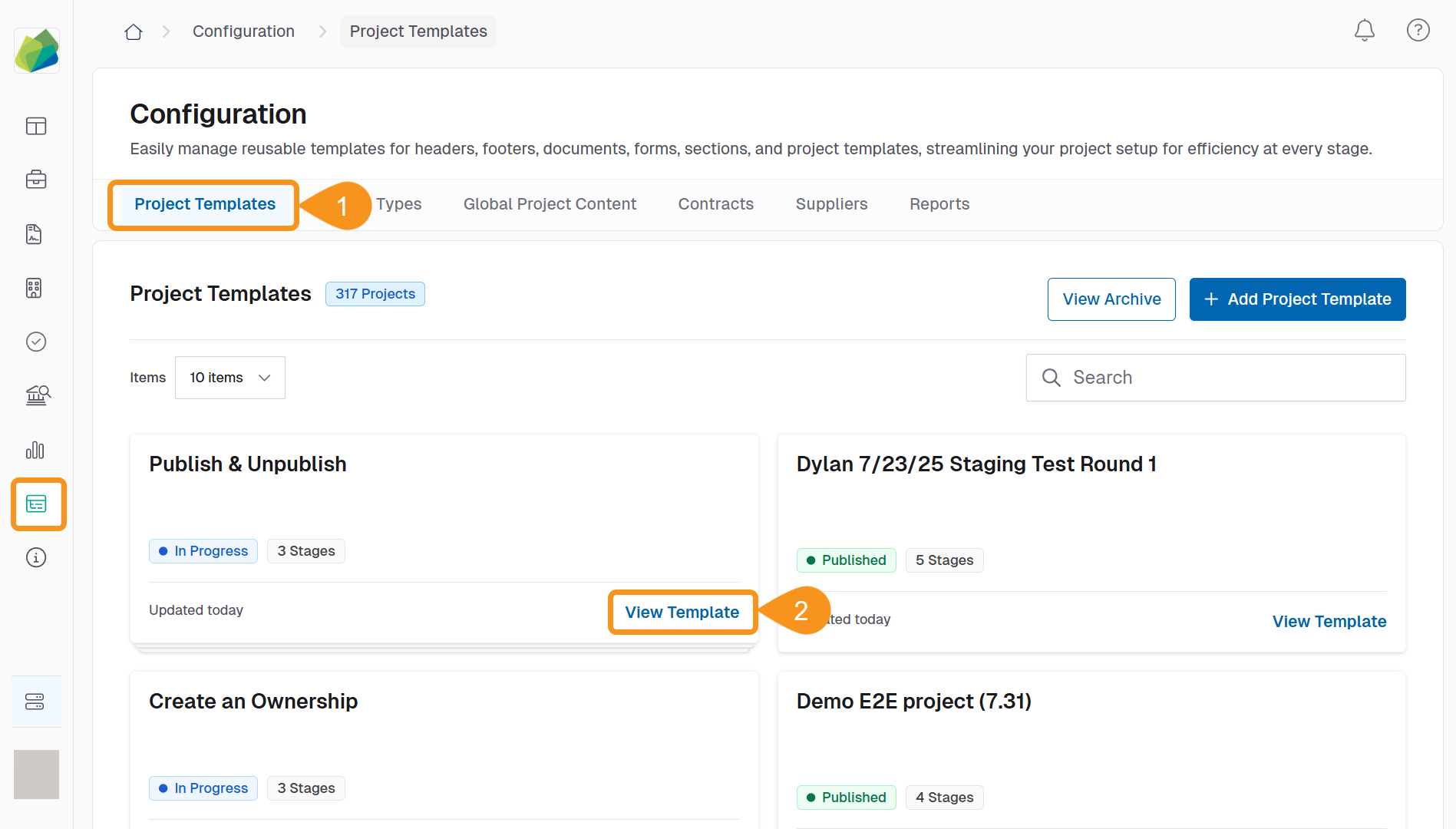Click the View Archive button

point(1111,299)
